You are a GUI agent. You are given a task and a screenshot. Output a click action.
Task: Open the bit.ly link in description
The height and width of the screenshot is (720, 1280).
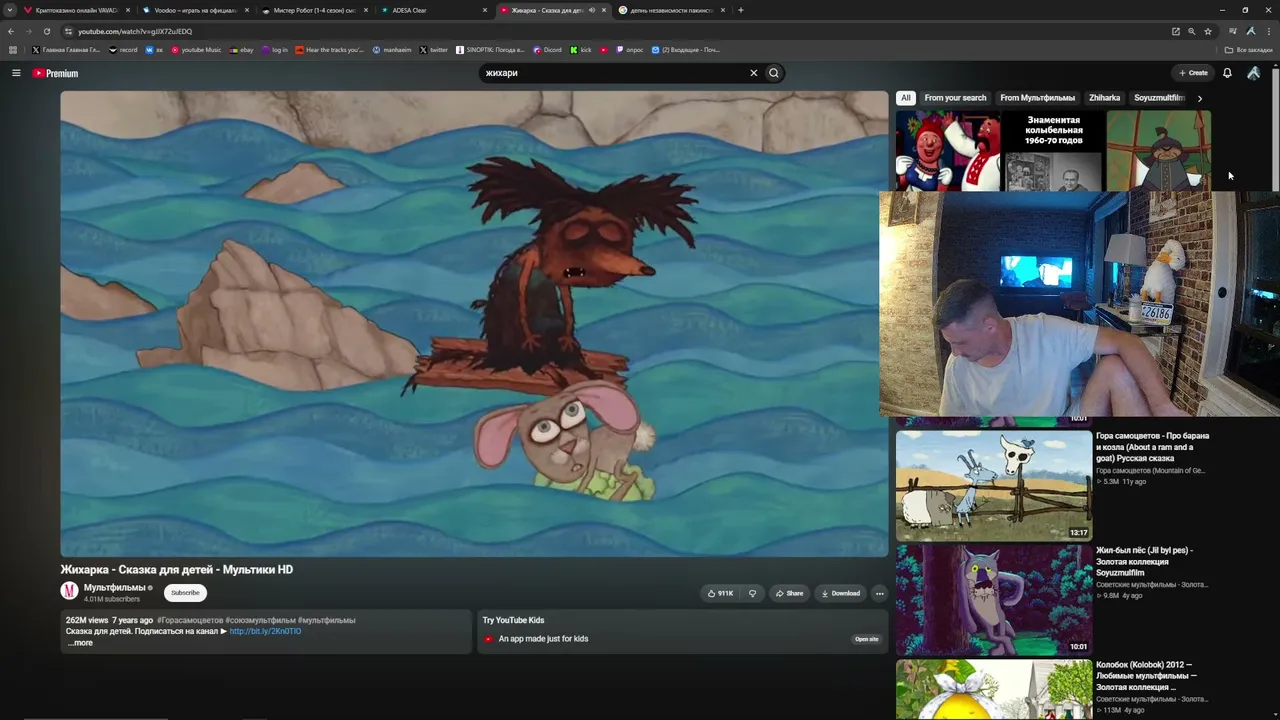(x=265, y=631)
